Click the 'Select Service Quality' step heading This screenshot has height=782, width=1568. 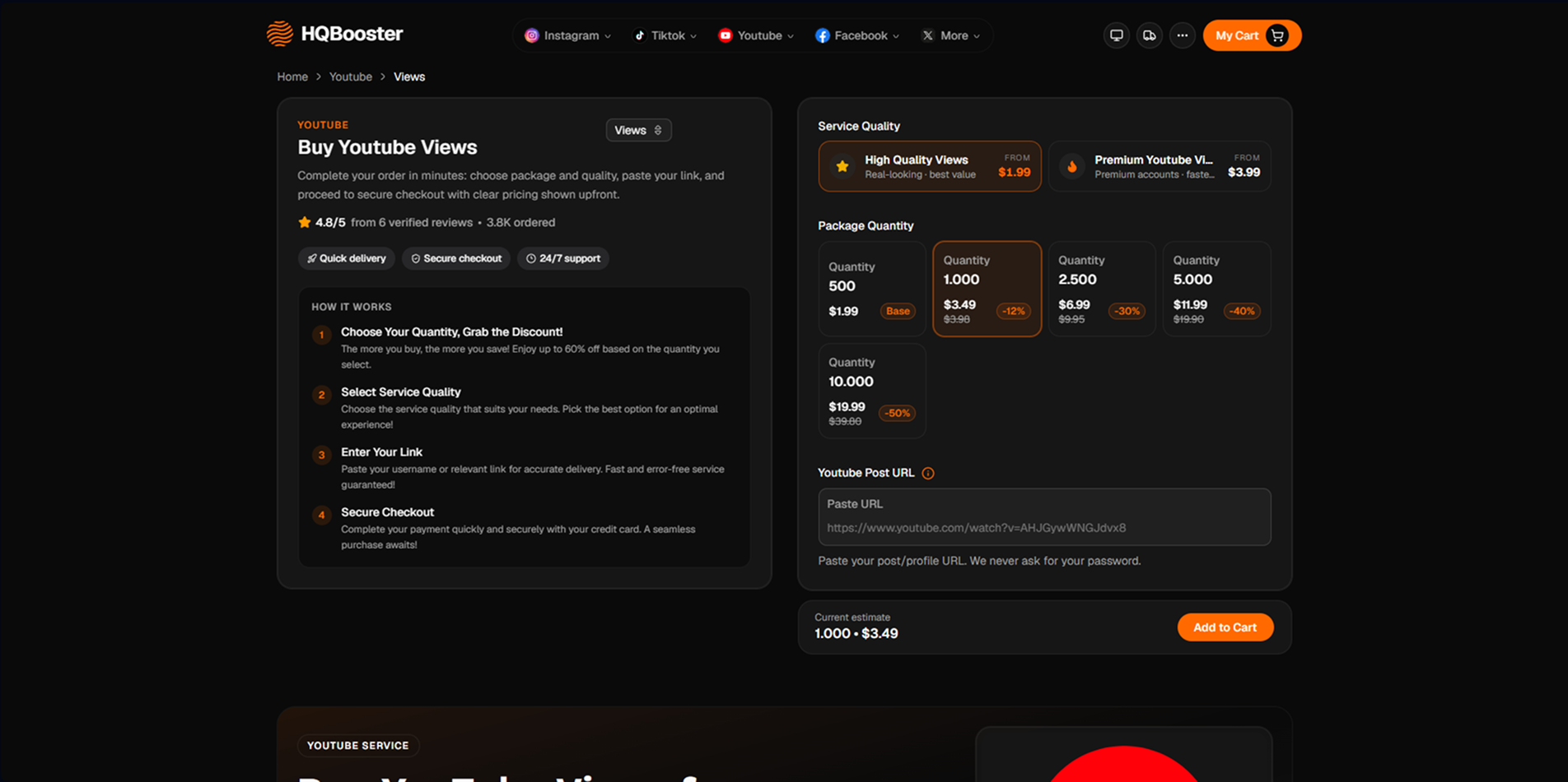(401, 392)
